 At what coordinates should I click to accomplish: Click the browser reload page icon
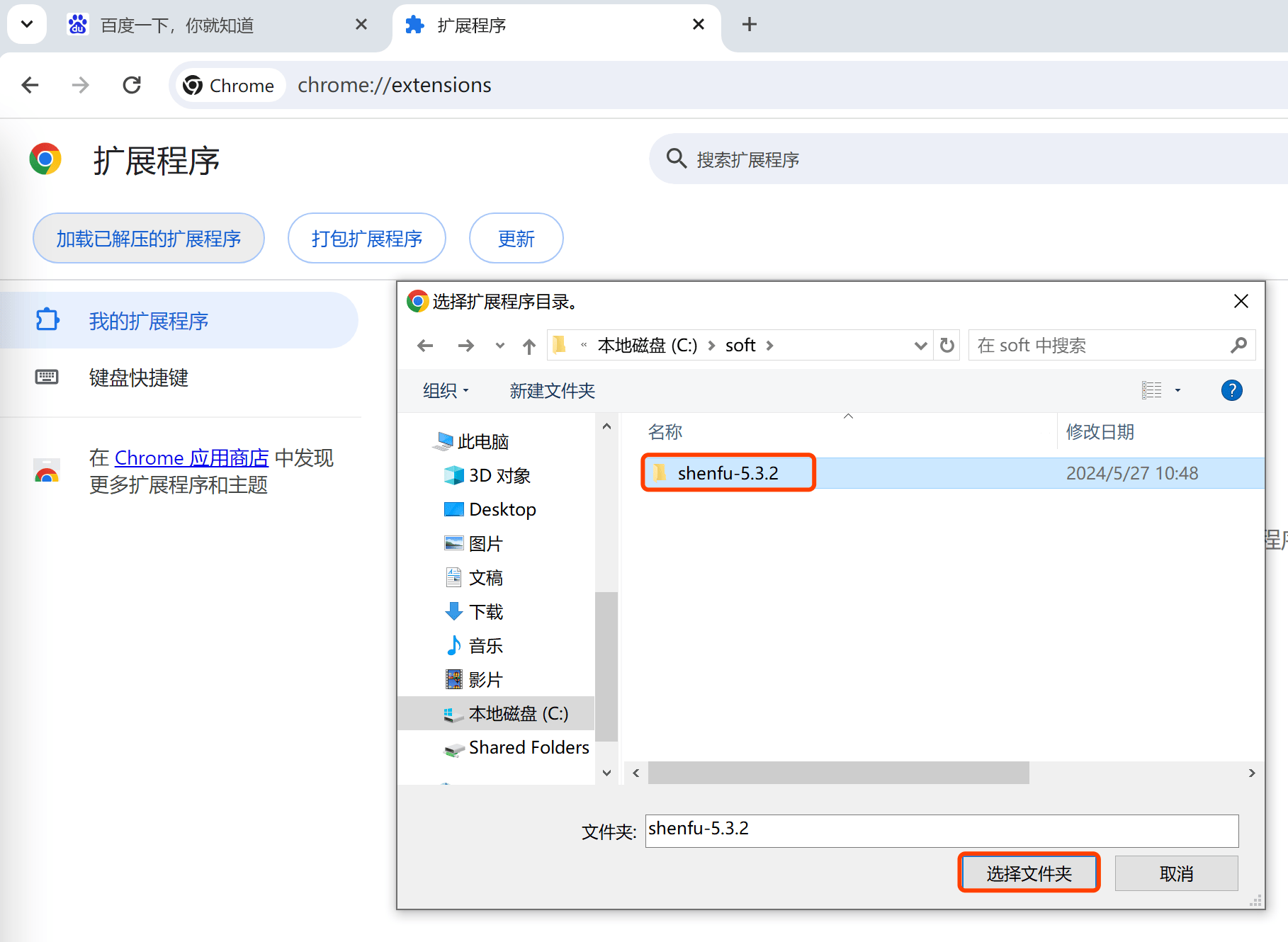(132, 86)
